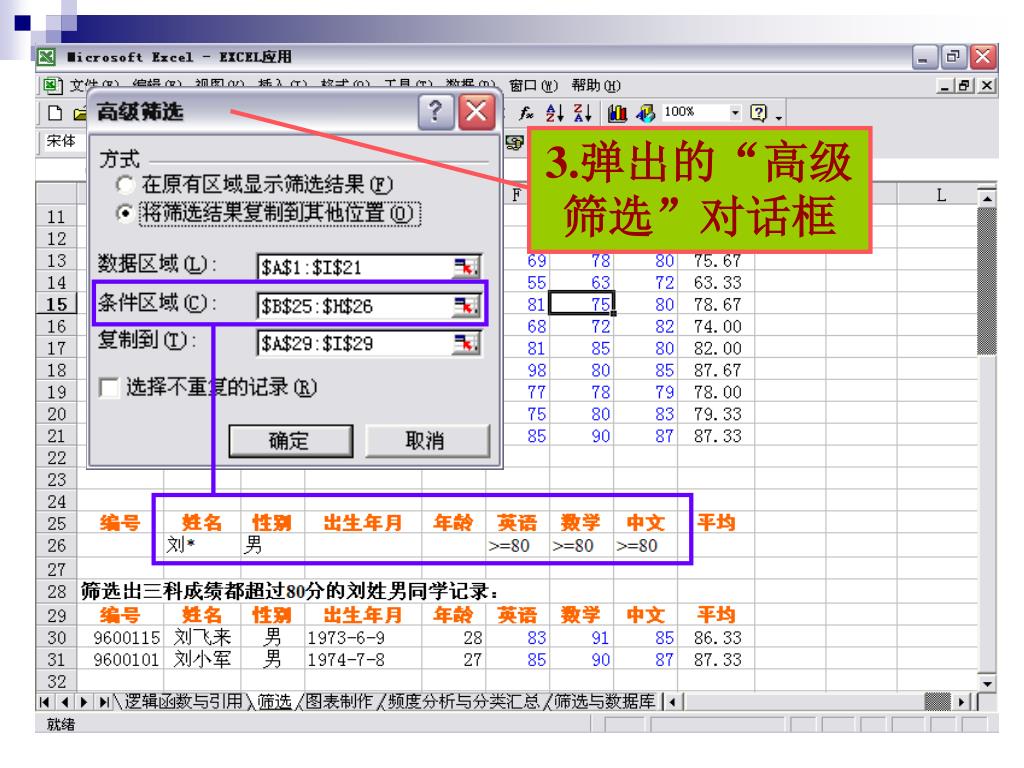The width and height of the screenshot is (1024, 768).
Task: Click horizontal scrollbar right arrow
Action: [961, 703]
